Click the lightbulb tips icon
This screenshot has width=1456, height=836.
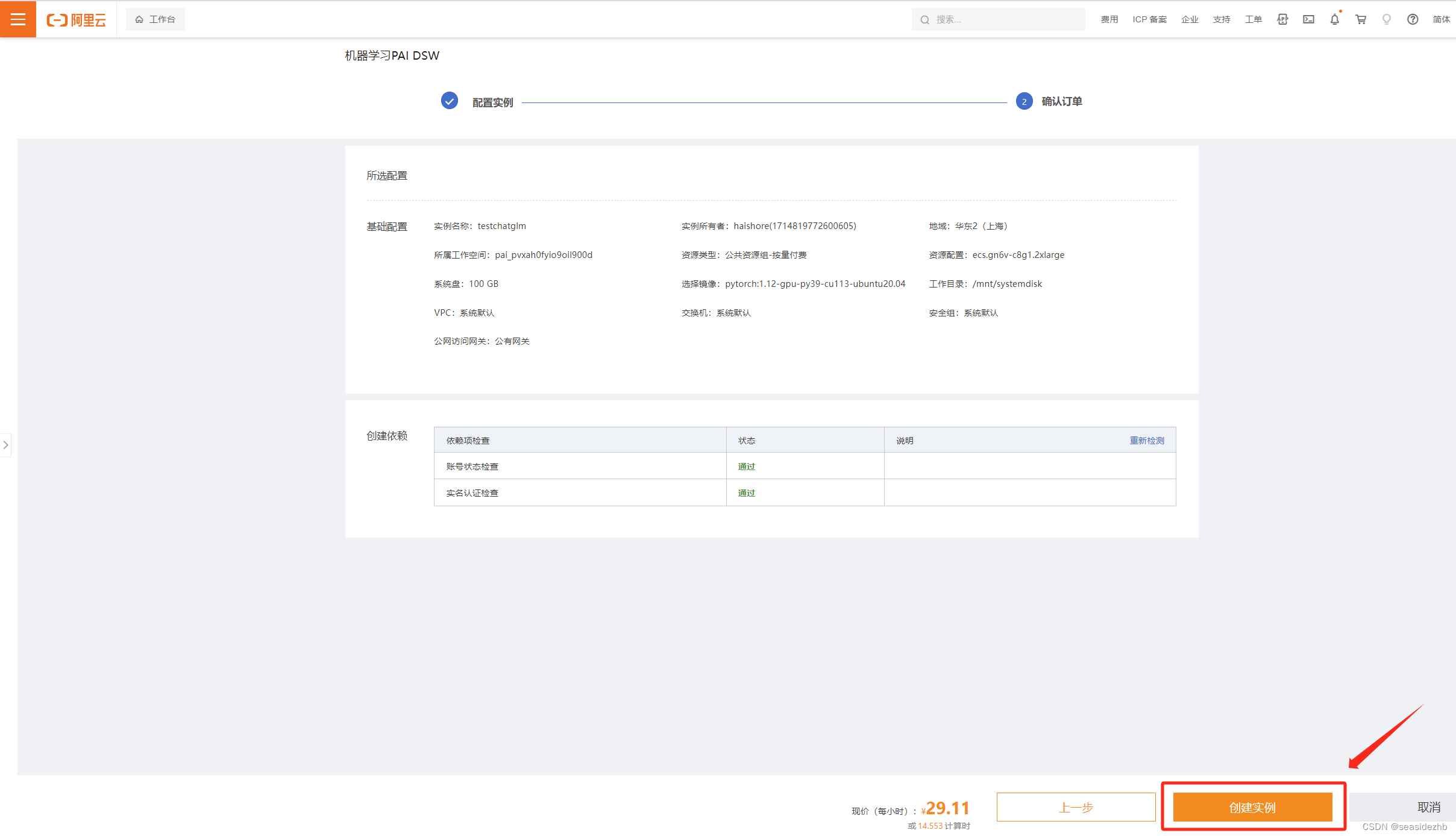(1387, 19)
